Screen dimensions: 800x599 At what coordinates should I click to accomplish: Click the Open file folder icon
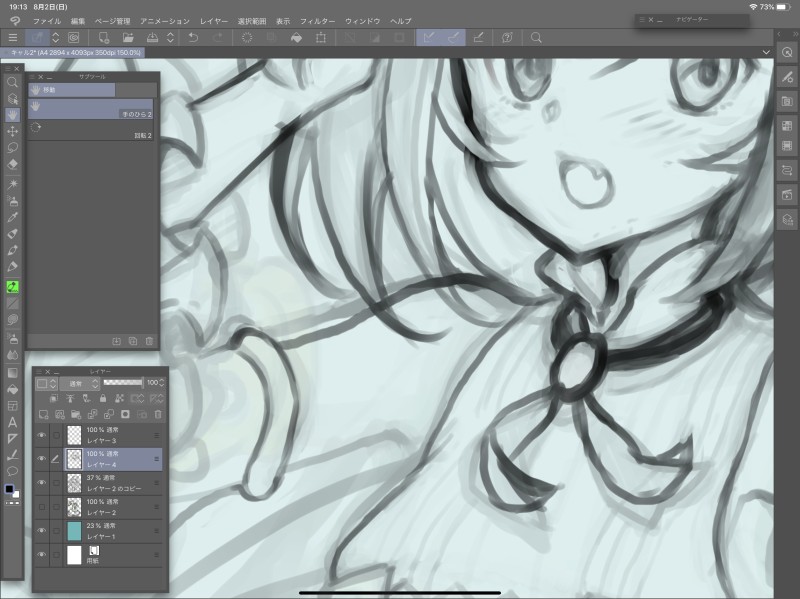tap(128, 38)
